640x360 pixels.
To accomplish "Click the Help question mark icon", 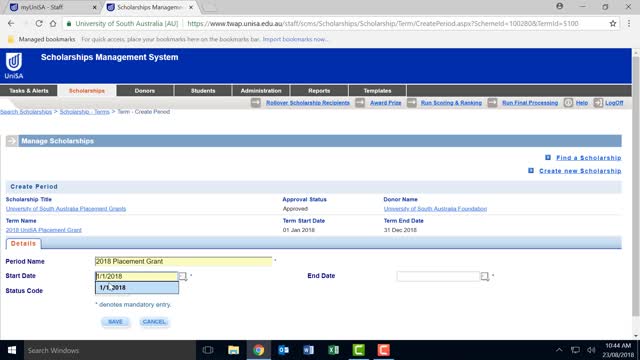I will pyautogui.click(x=568, y=103).
